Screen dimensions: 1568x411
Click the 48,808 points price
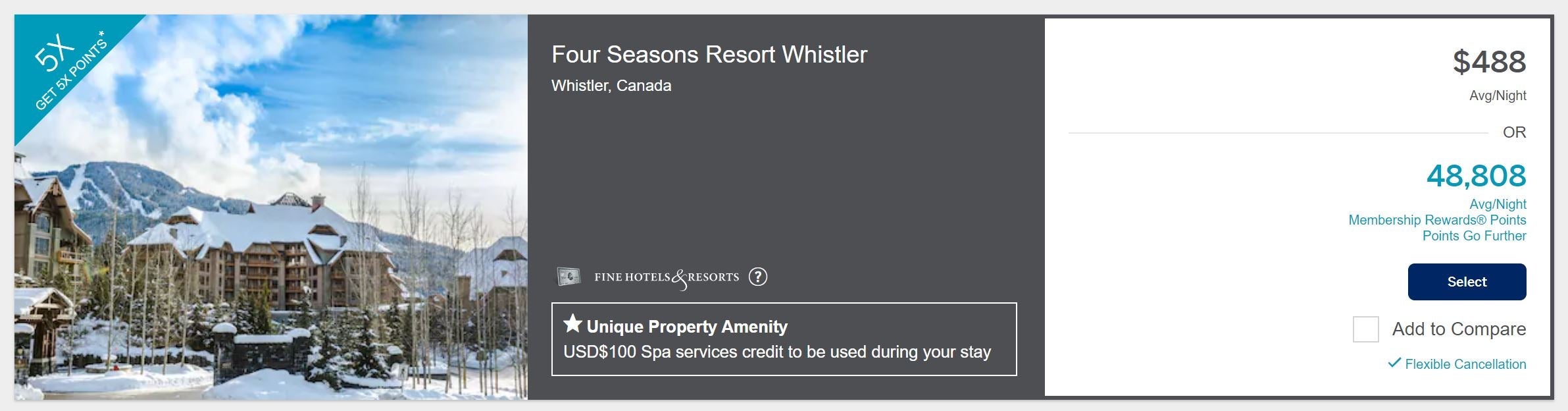click(x=1476, y=176)
